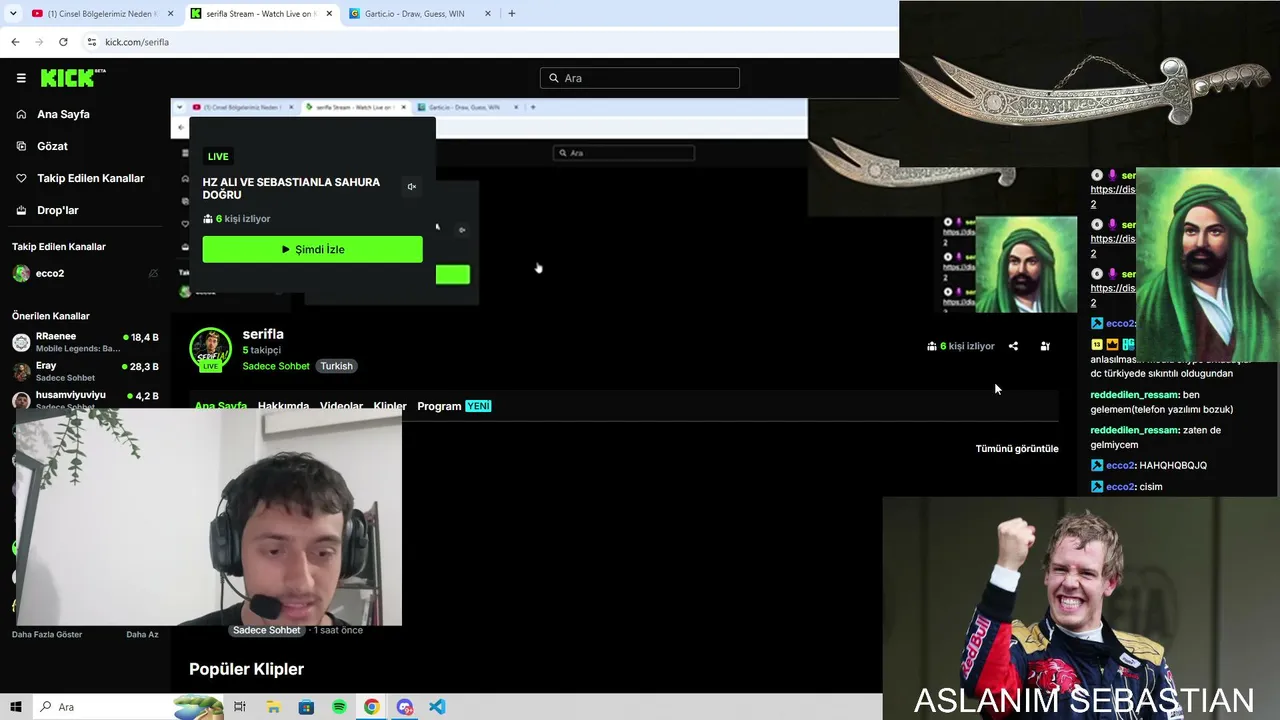Share the serifla channel via share icon
The image size is (1280, 720).
(1013, 346)
